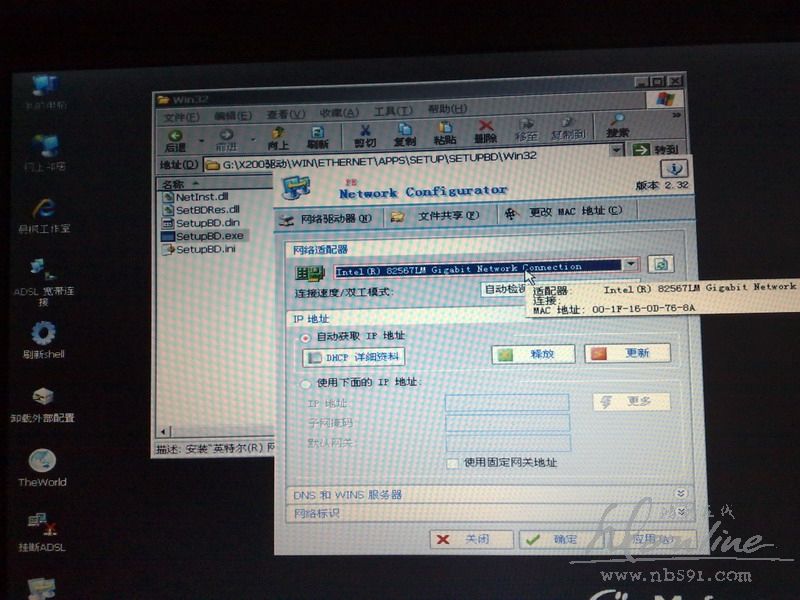
Task: Select file SetupBD.exe
Action: [x=203, y=236]
